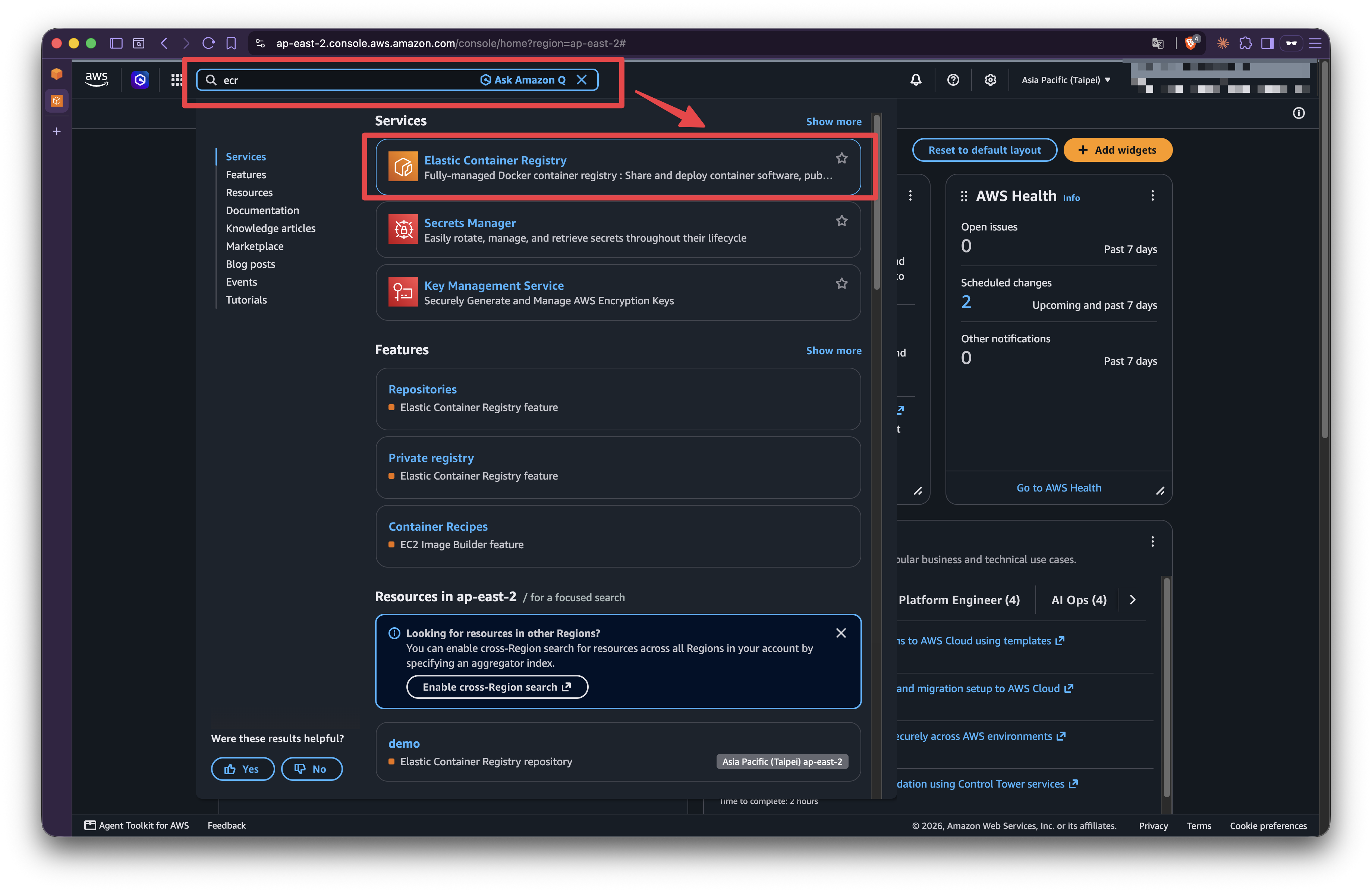Open console settings gear icon

point(990,79)
